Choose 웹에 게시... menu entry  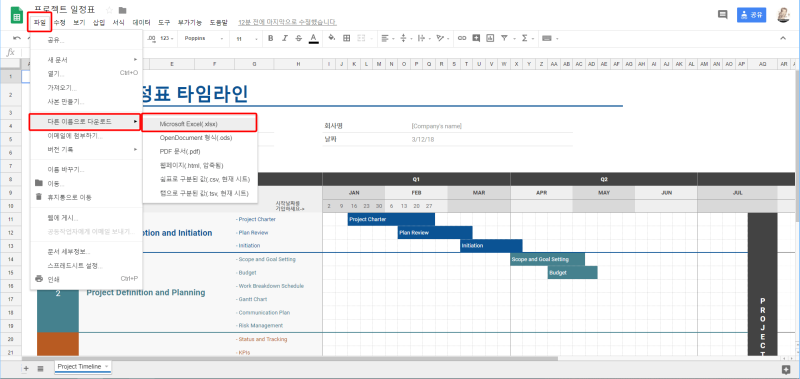coord(86,218)
